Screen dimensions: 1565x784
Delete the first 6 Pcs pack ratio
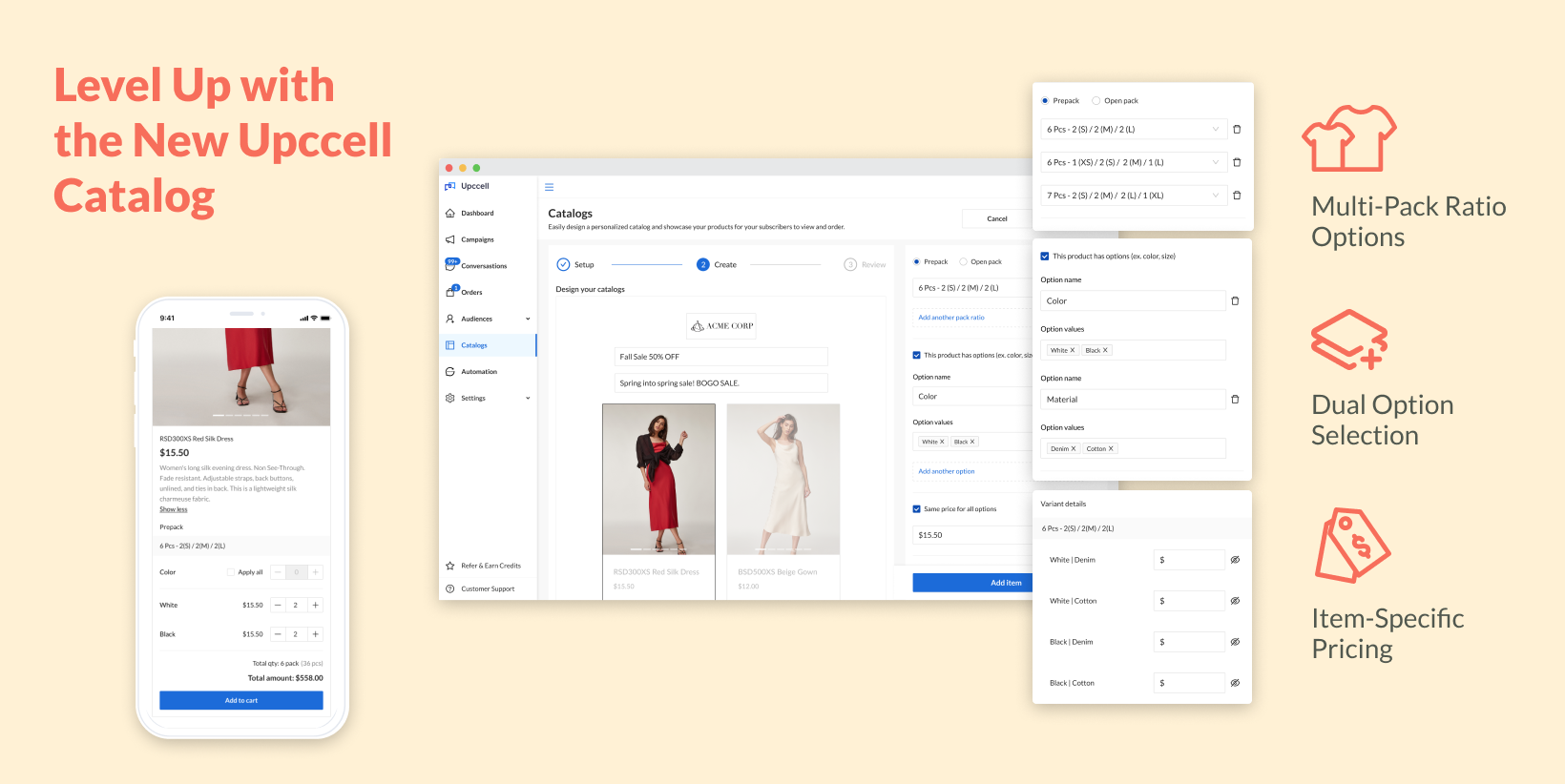[x=1237, y=130]
